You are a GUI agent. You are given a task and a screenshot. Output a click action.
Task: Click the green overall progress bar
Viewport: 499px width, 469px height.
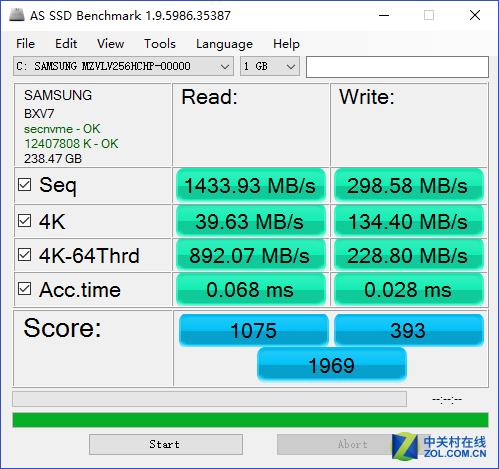(250, 420)
